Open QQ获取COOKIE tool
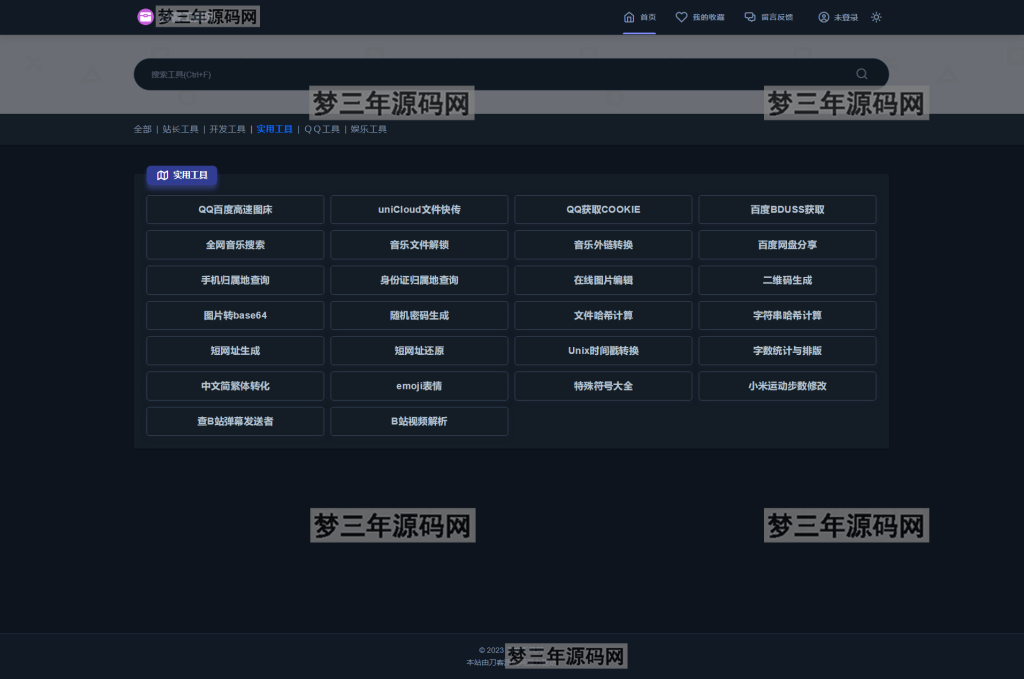The image size is (1024, 679). [x=603, y=210]
